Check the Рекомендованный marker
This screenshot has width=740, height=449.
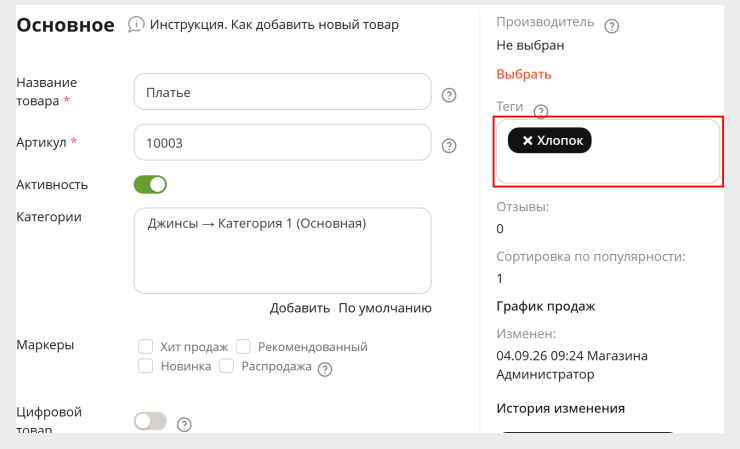(x=243, y=346)
